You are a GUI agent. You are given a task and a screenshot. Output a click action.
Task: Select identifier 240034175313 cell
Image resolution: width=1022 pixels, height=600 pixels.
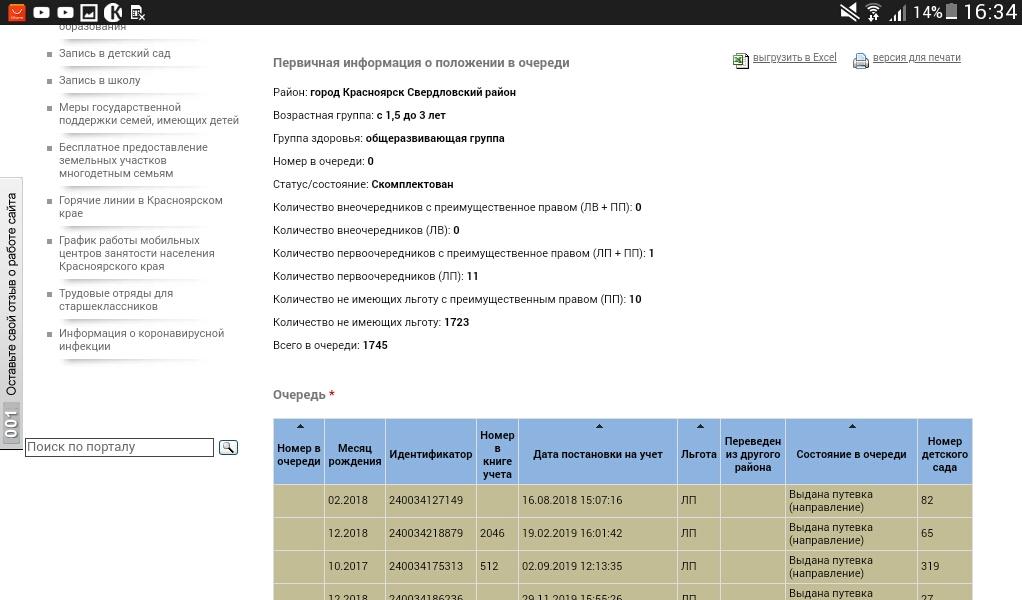pos(431,566)
